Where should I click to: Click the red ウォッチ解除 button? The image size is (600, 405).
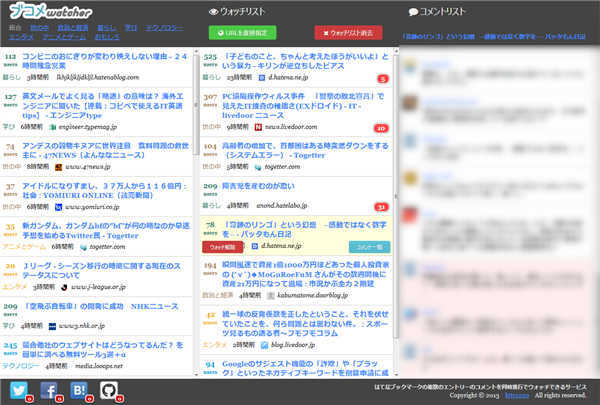pyautogui.click(x=222, y=247)
